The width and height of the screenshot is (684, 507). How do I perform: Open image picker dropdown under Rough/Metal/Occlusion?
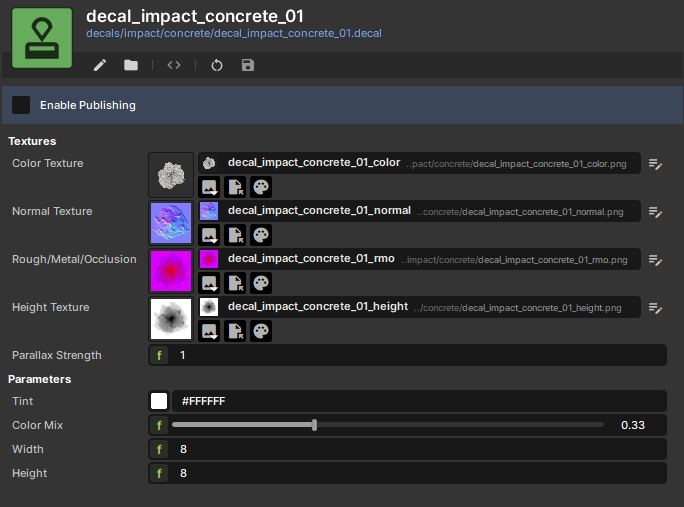(x=210, y=283)
